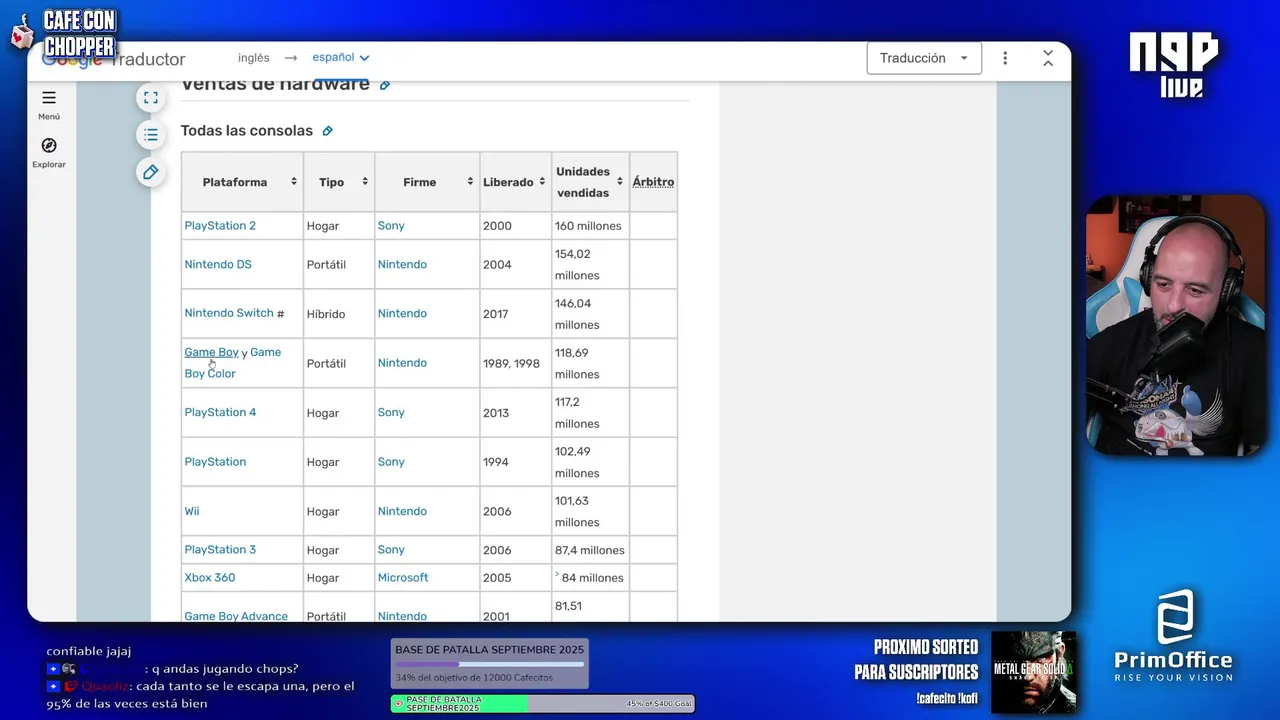Viewport: 1280px width, 720px height.
Task: Open the Game Boy link
Action: pyautogui.click(x=211, y=352)
